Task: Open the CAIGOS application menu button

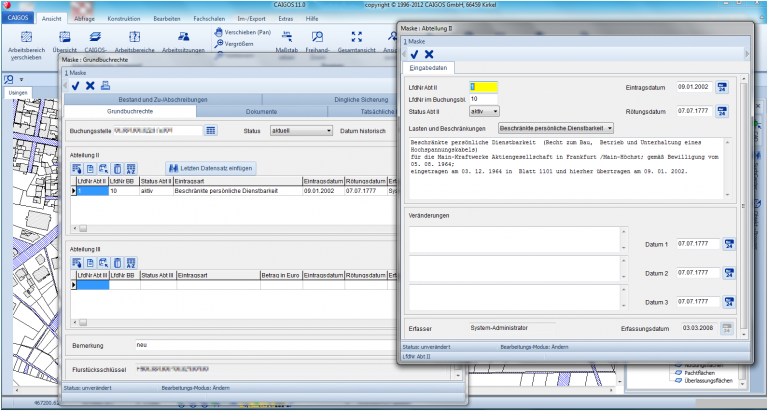Action: point(18,18)
